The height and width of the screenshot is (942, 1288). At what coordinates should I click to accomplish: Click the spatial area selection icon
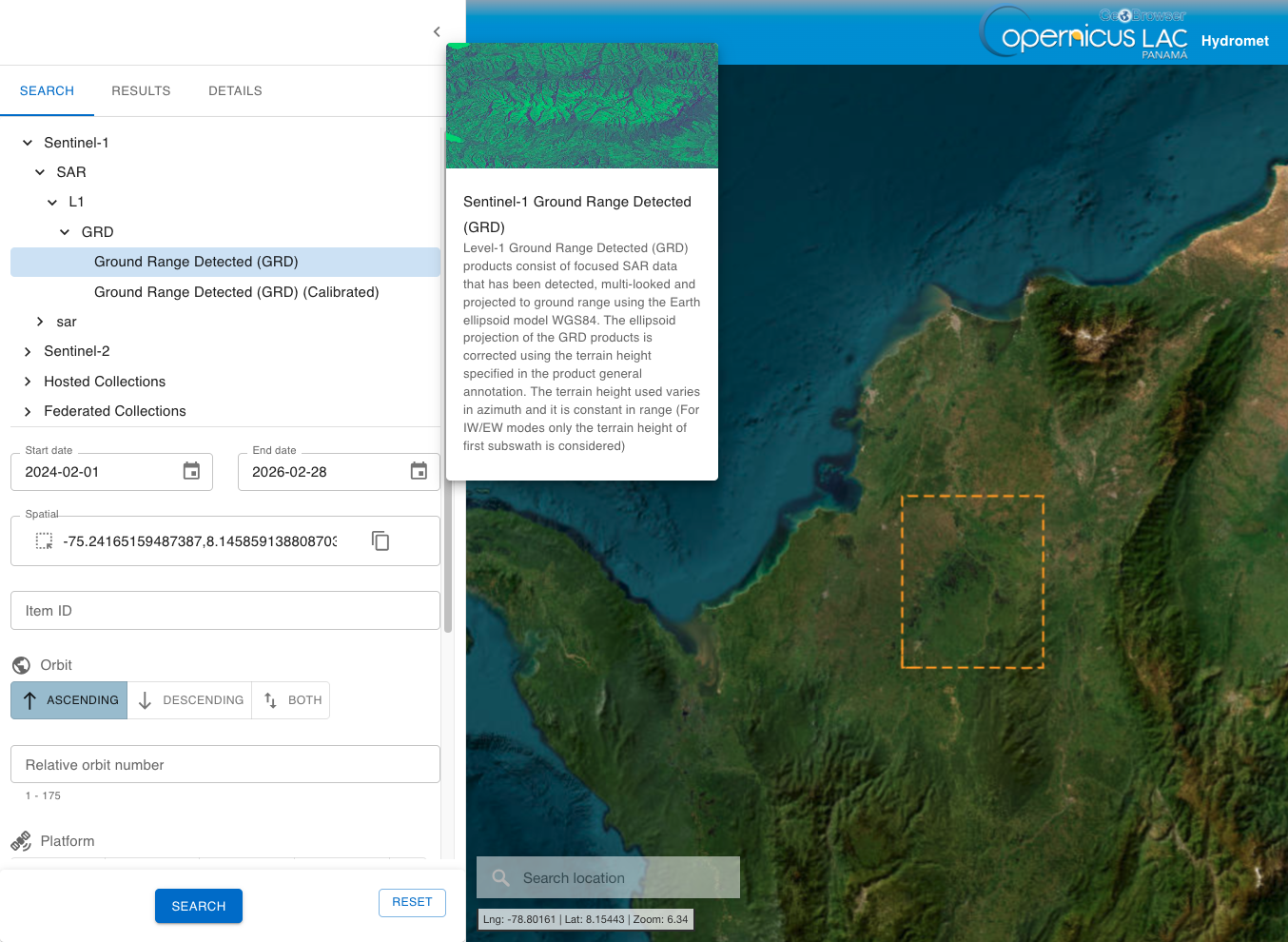pos(44,541)
